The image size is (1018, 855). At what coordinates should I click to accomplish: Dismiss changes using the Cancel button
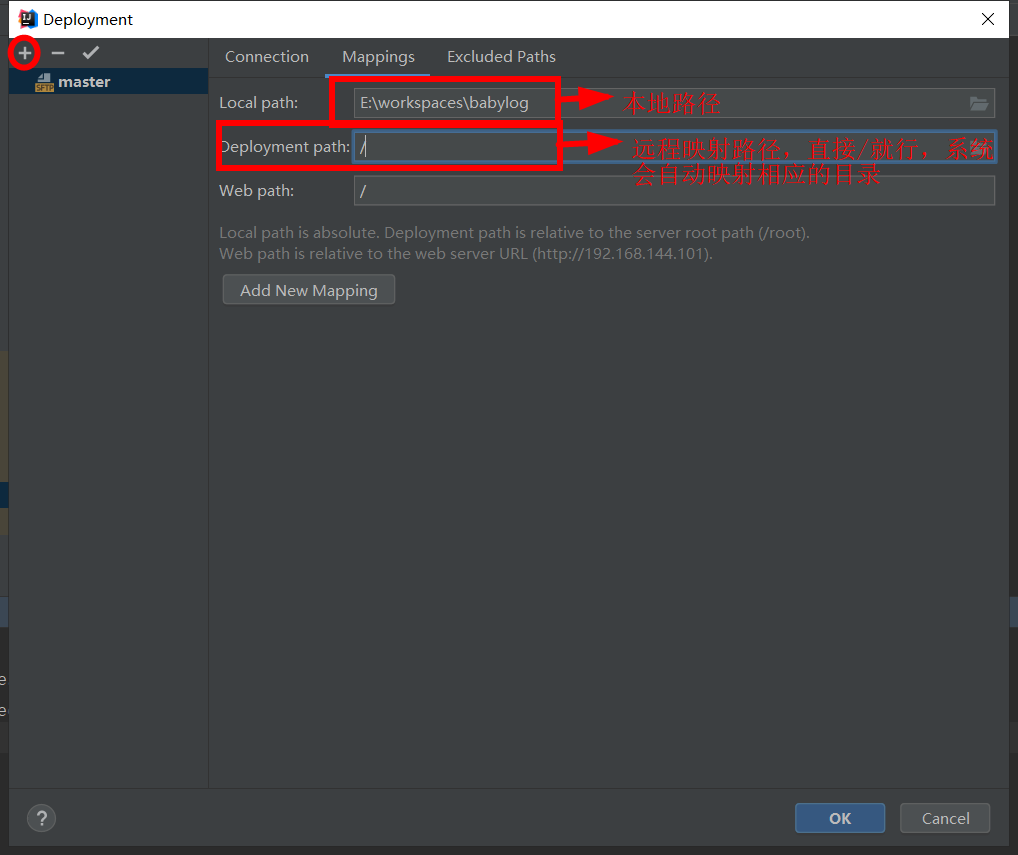pyautogui.click(x=944, y=818)
